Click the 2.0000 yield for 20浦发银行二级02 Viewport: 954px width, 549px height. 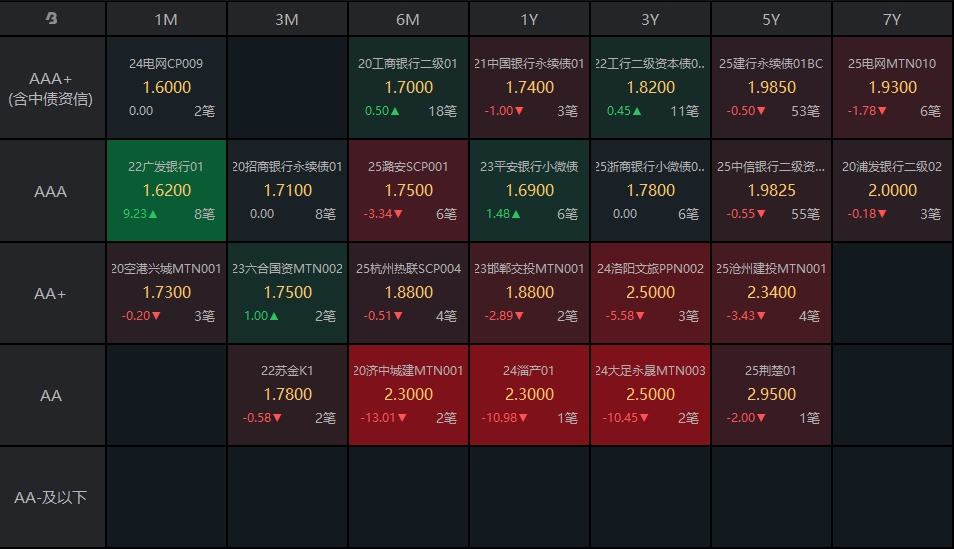coord(892,190)
